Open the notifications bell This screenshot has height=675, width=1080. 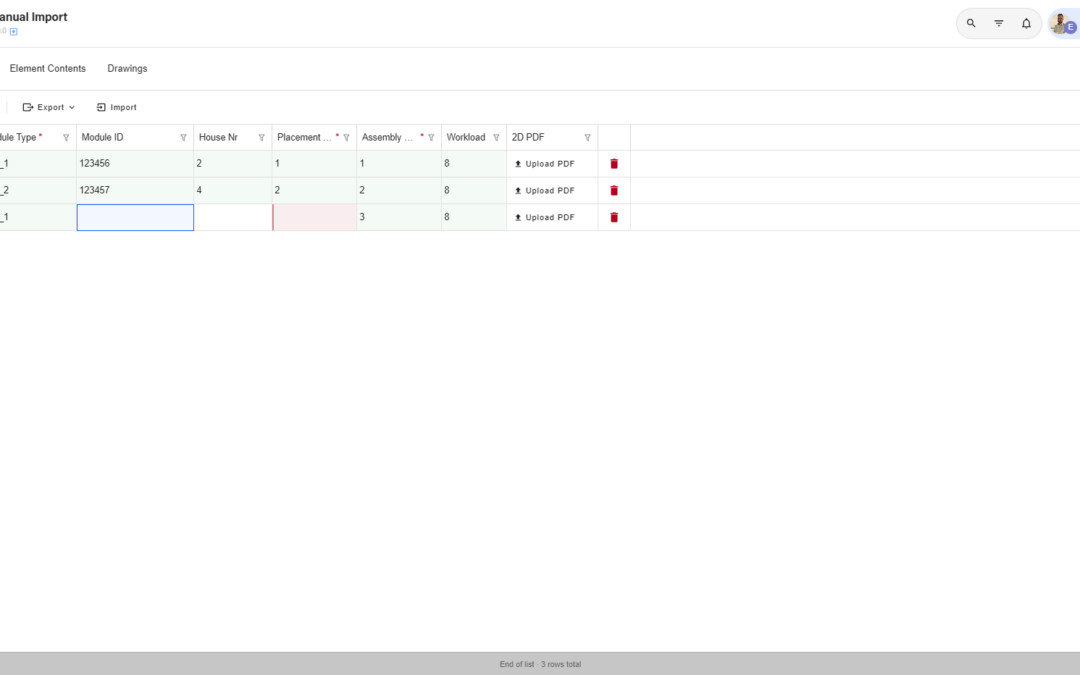click(x=1026, y=23)
